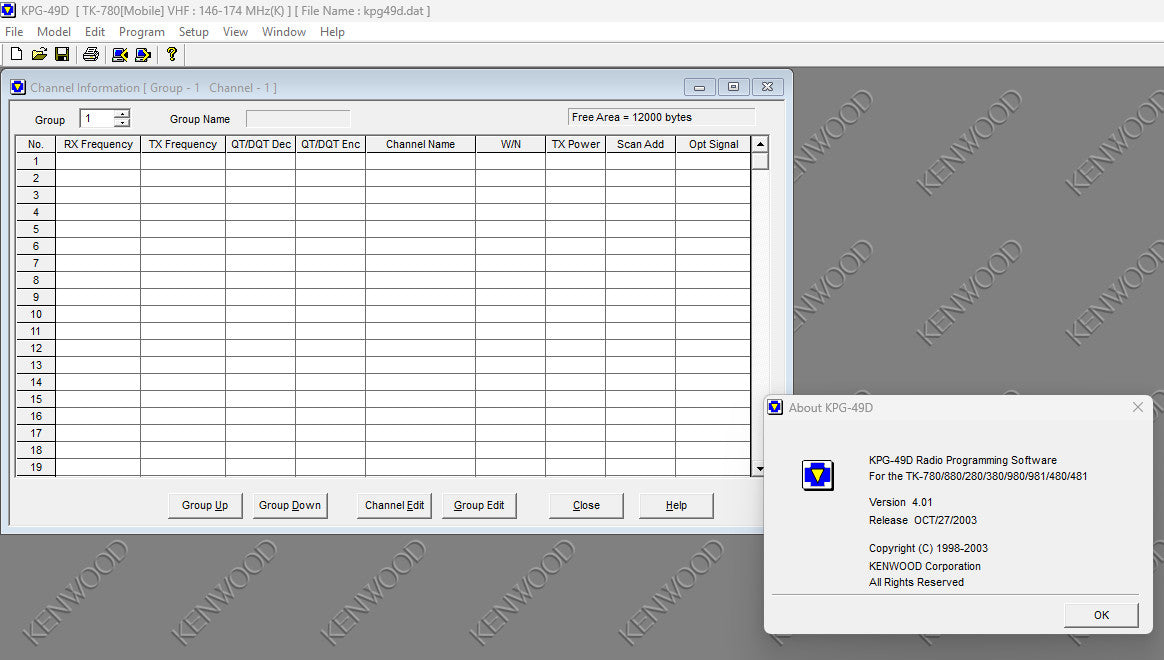This screenshot has height=660, width=1164.
Task: Click the Group number input field
Action: click(x=97, y=119)
